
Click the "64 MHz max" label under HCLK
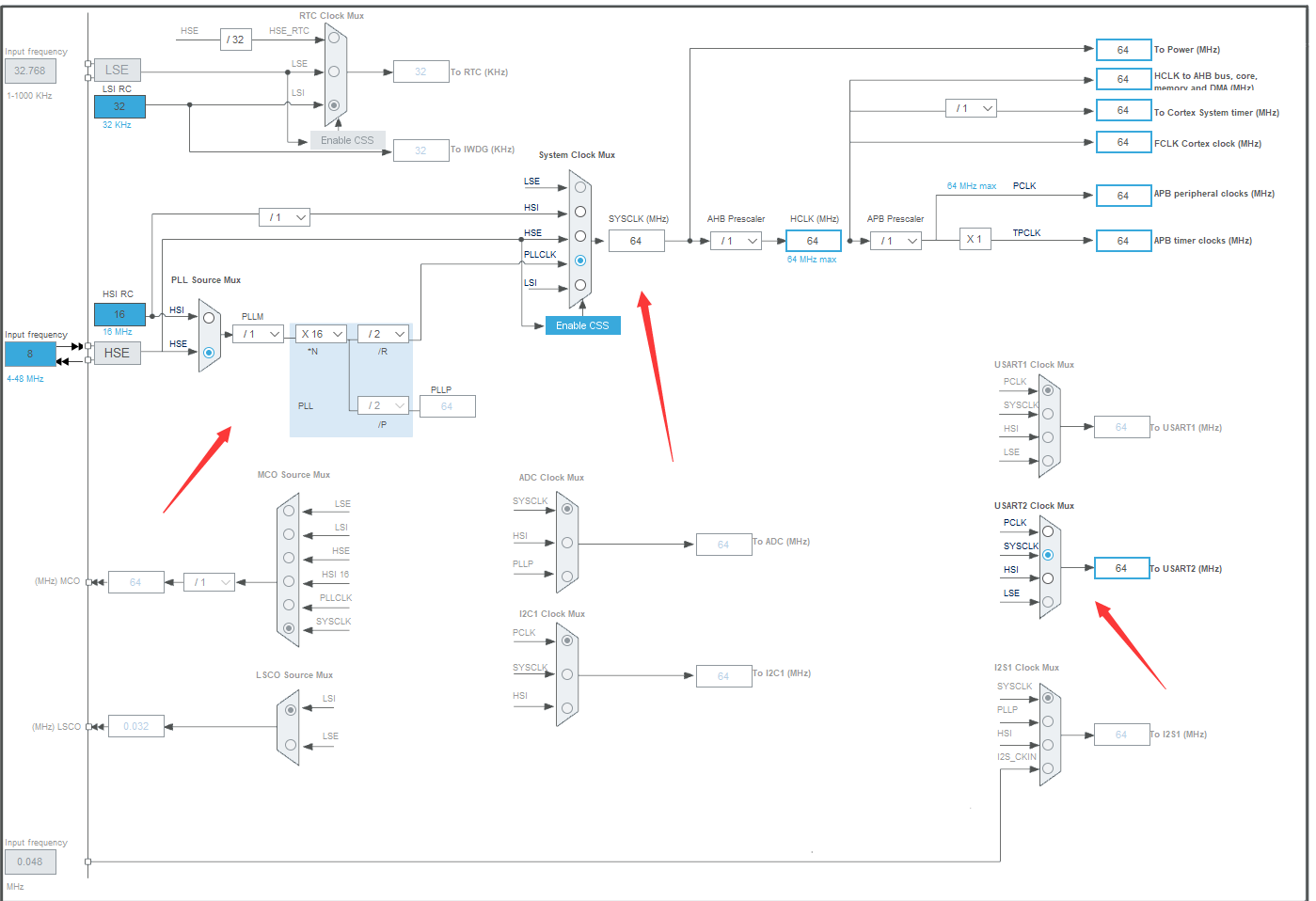pos(812,260)
